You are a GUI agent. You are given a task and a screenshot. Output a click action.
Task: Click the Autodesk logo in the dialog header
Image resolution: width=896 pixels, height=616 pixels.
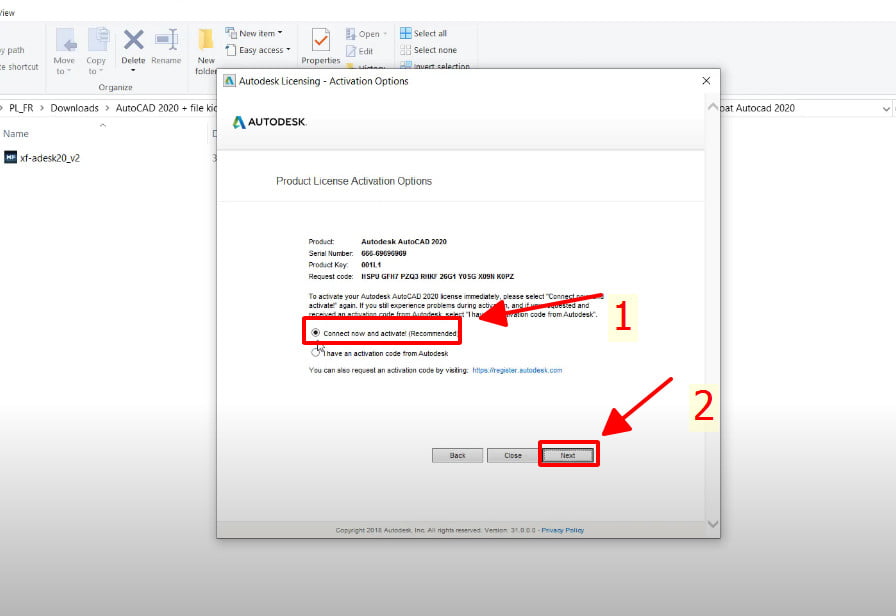point(269,122)
